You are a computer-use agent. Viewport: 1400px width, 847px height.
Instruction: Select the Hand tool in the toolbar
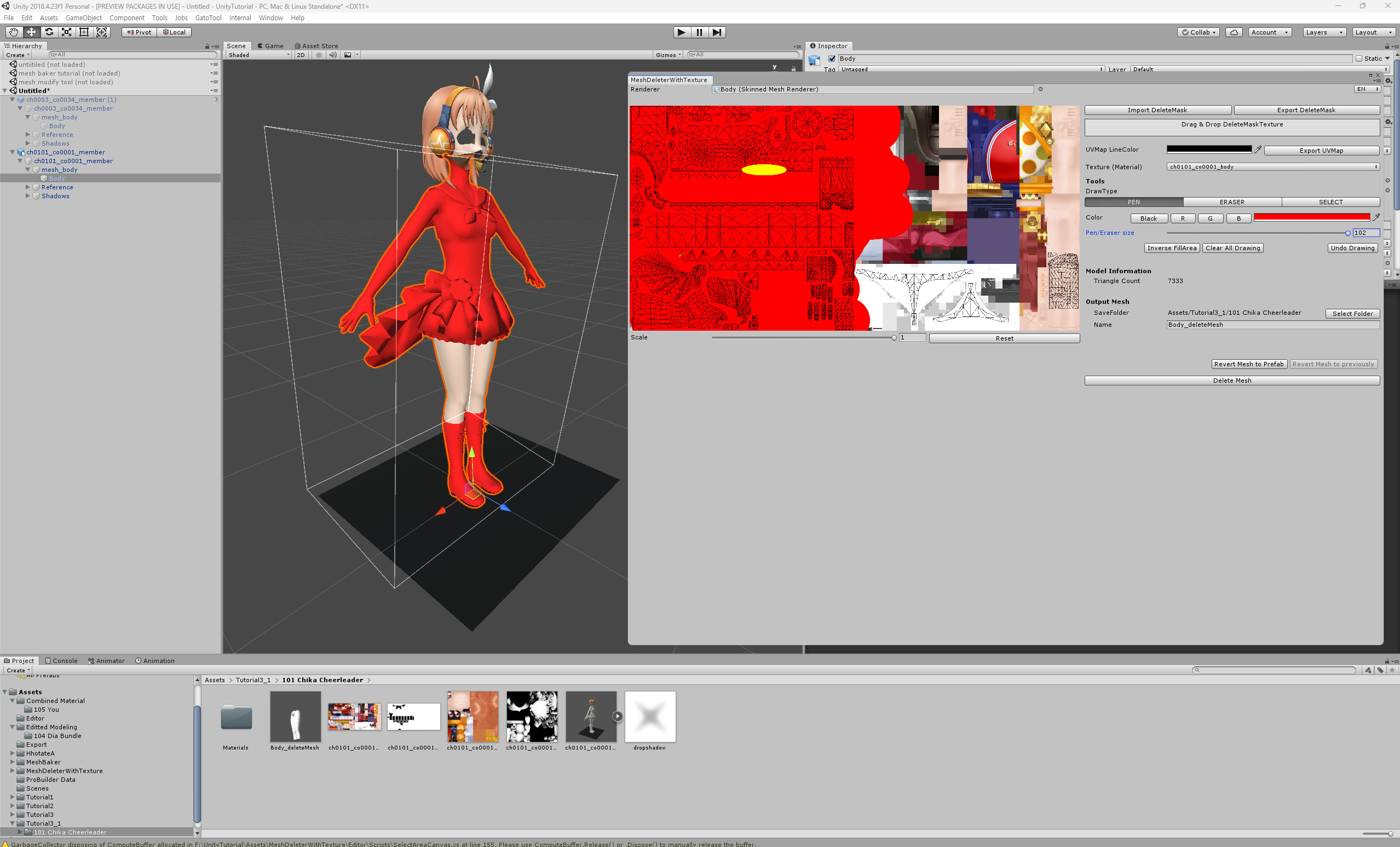click(x=14, y=32)
